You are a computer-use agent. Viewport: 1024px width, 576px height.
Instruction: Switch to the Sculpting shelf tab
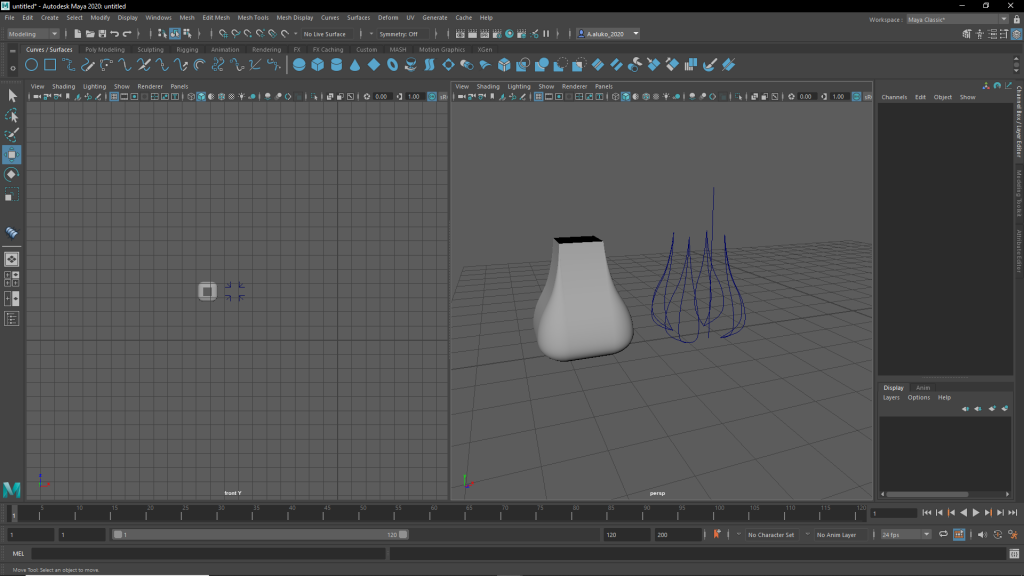click(x=150, y=49)
